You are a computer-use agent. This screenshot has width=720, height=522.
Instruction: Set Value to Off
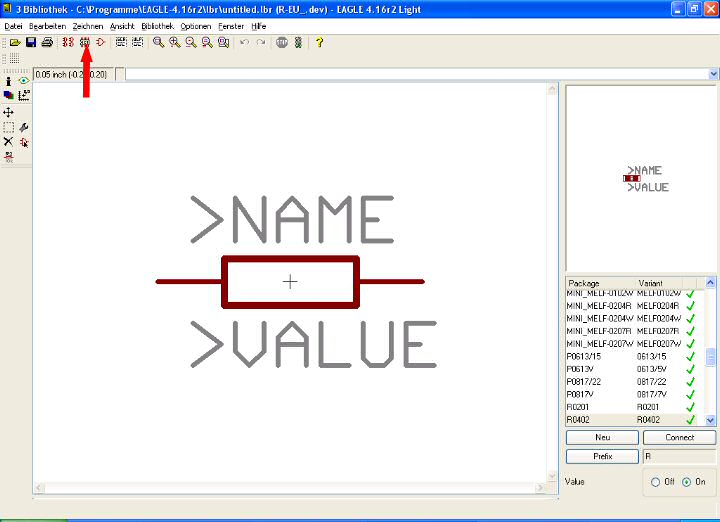click(x=656, y=482)
